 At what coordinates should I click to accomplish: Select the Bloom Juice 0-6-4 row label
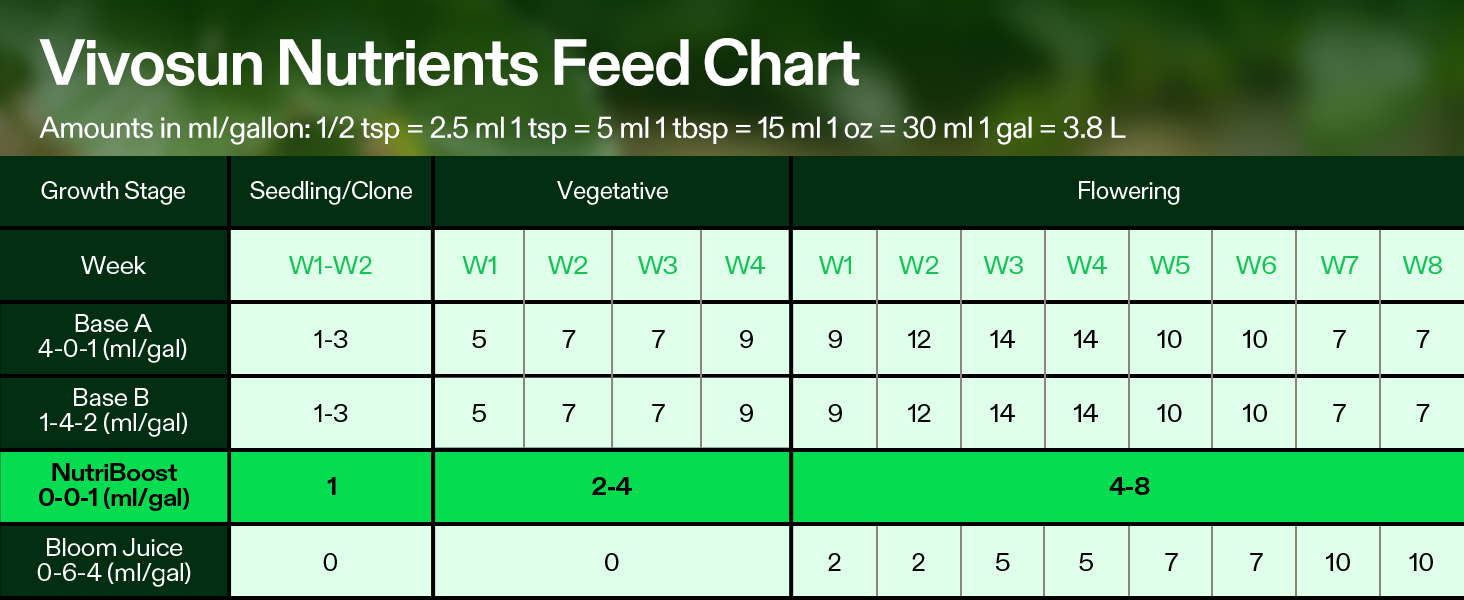115,561
